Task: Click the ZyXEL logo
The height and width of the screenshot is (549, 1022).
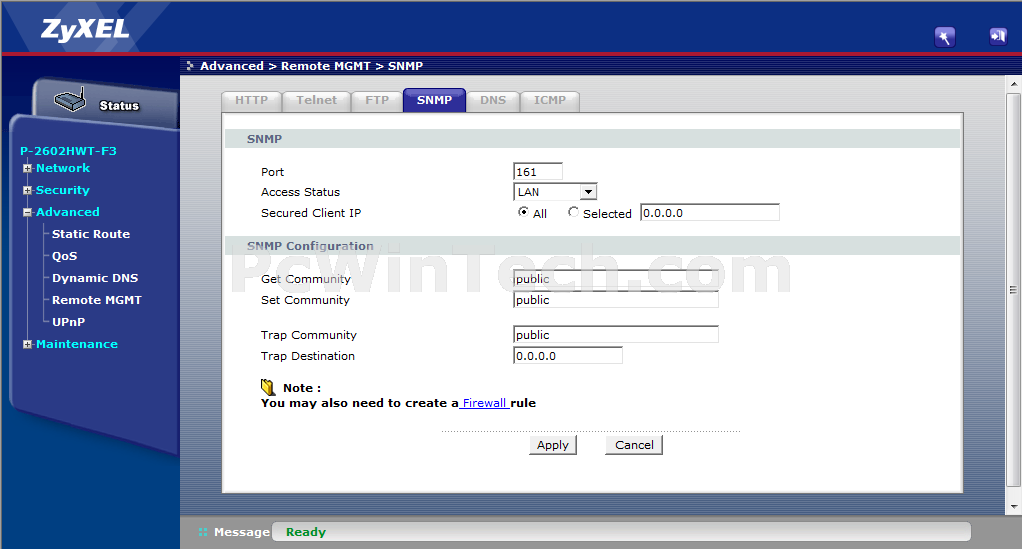Action: [85, 30]
